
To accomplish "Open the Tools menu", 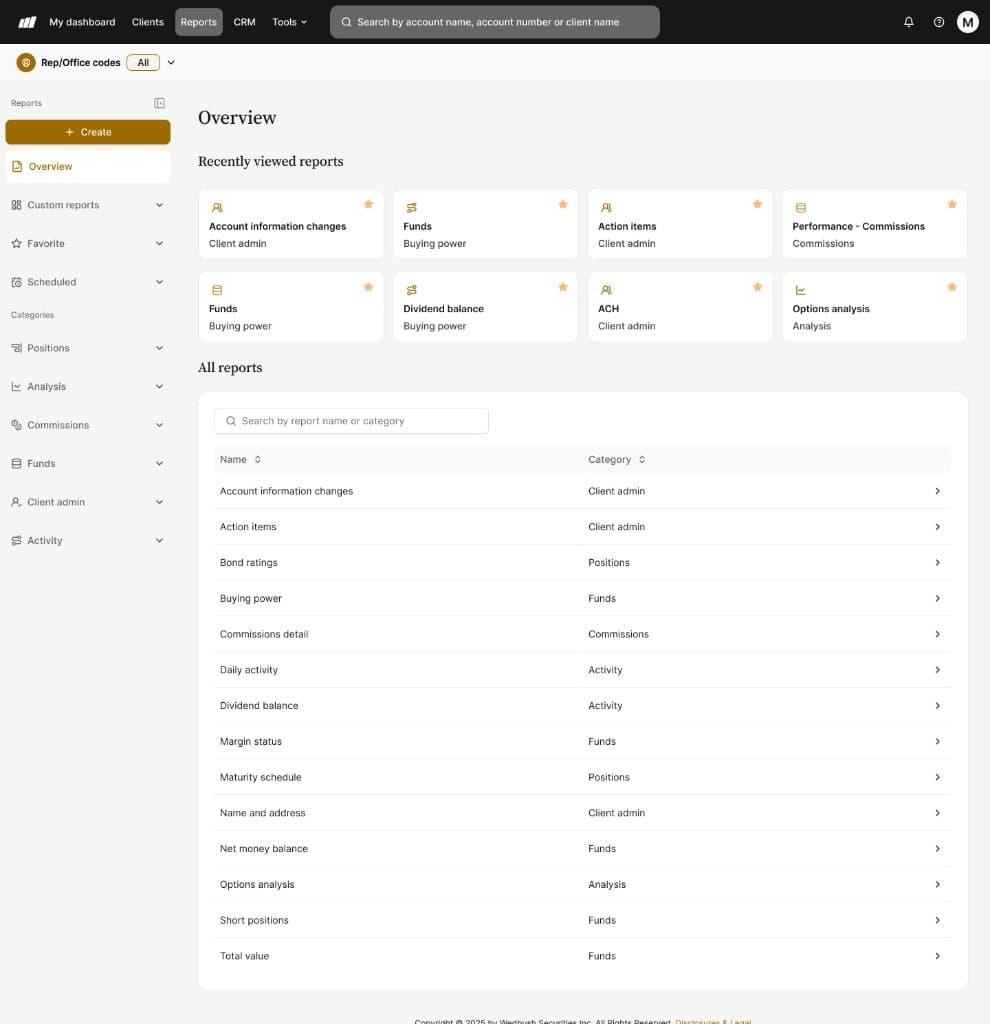I will point(289,22).
